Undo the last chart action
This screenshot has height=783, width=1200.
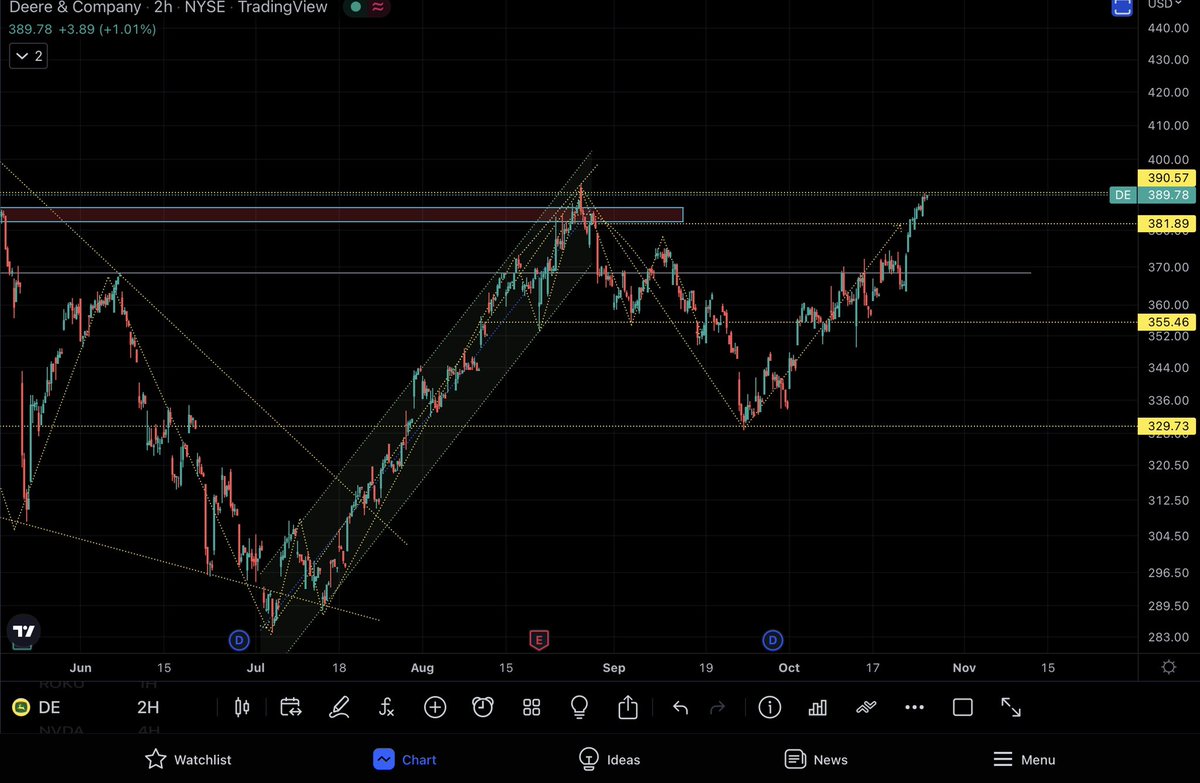pos(680,708)
